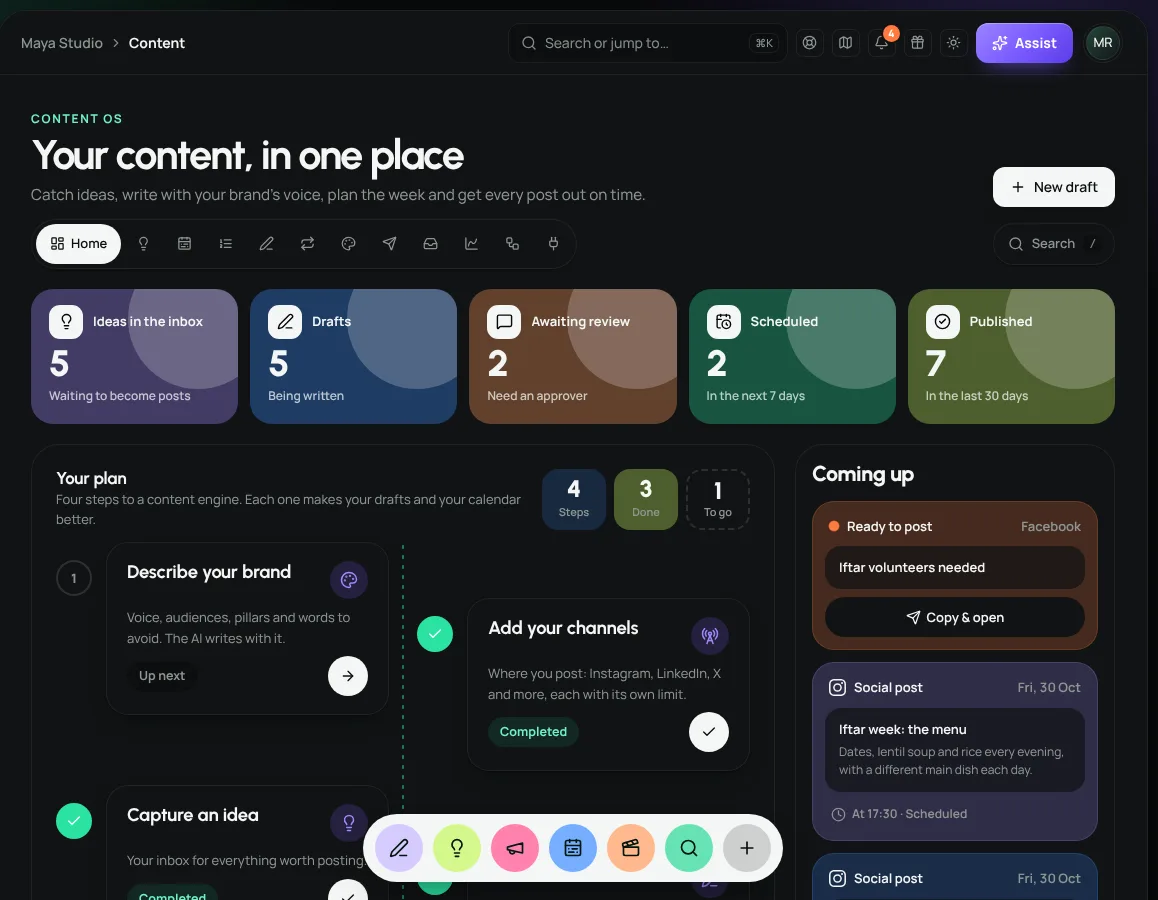Click the Instagram icon on first Social post

coord(837,687)
